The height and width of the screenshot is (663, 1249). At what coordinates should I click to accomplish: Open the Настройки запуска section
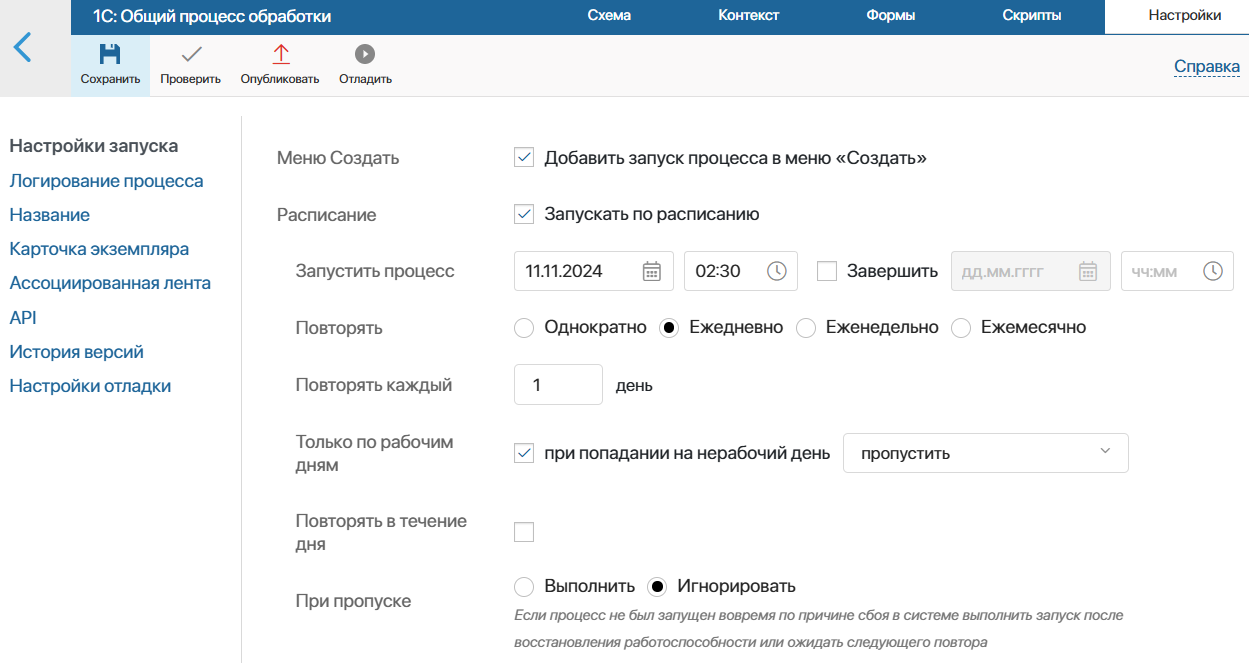[x=94, y=146]
